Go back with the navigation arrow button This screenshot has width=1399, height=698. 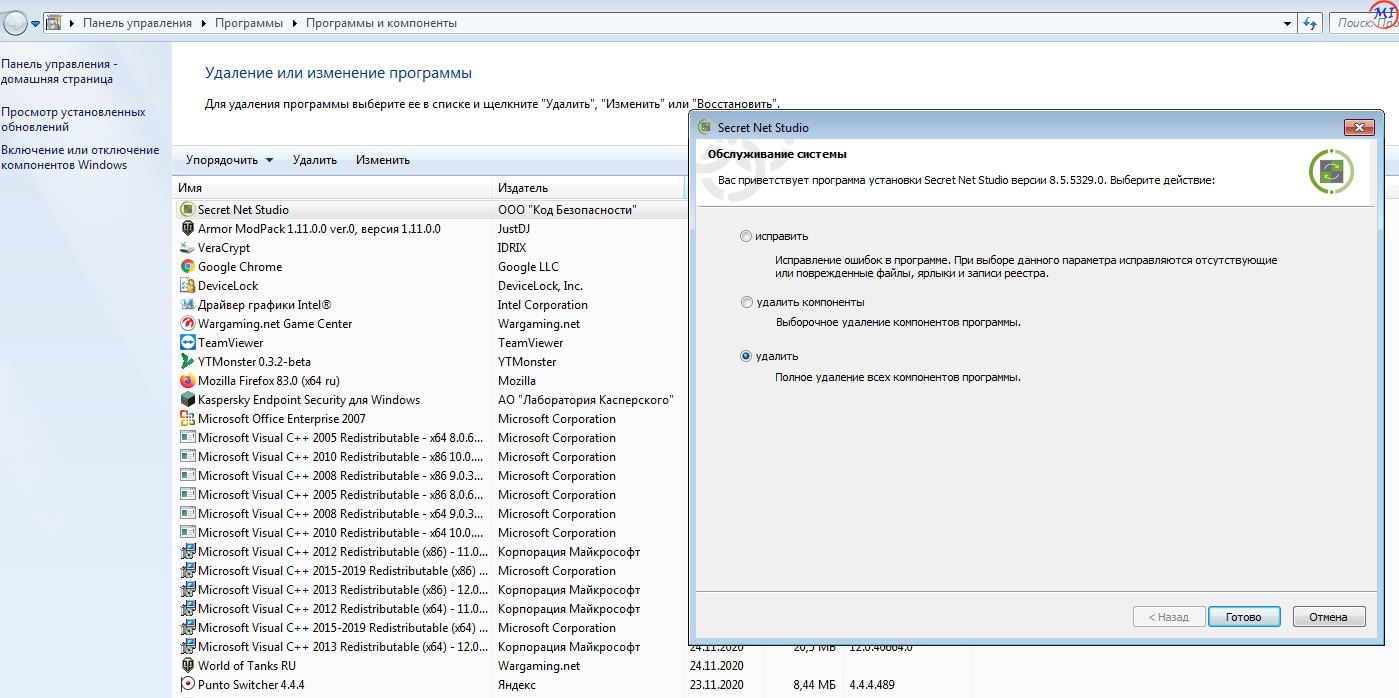(14, 22)
